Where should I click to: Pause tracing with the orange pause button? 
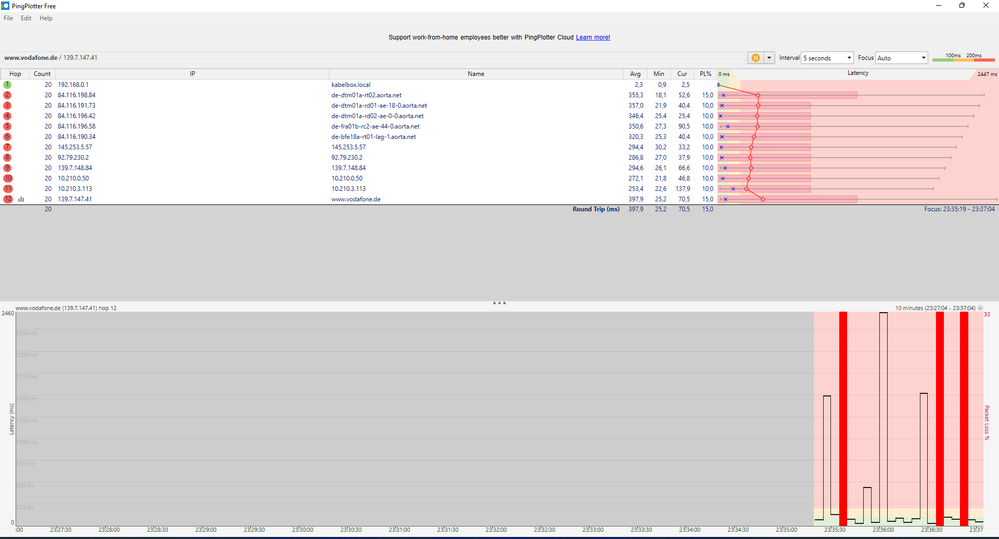pyautogui.click(x=755, y=57)
